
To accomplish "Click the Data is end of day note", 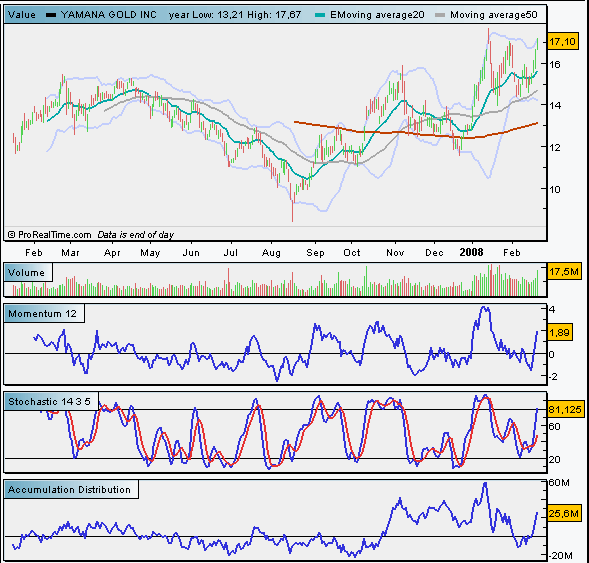I will coord(136,235).
